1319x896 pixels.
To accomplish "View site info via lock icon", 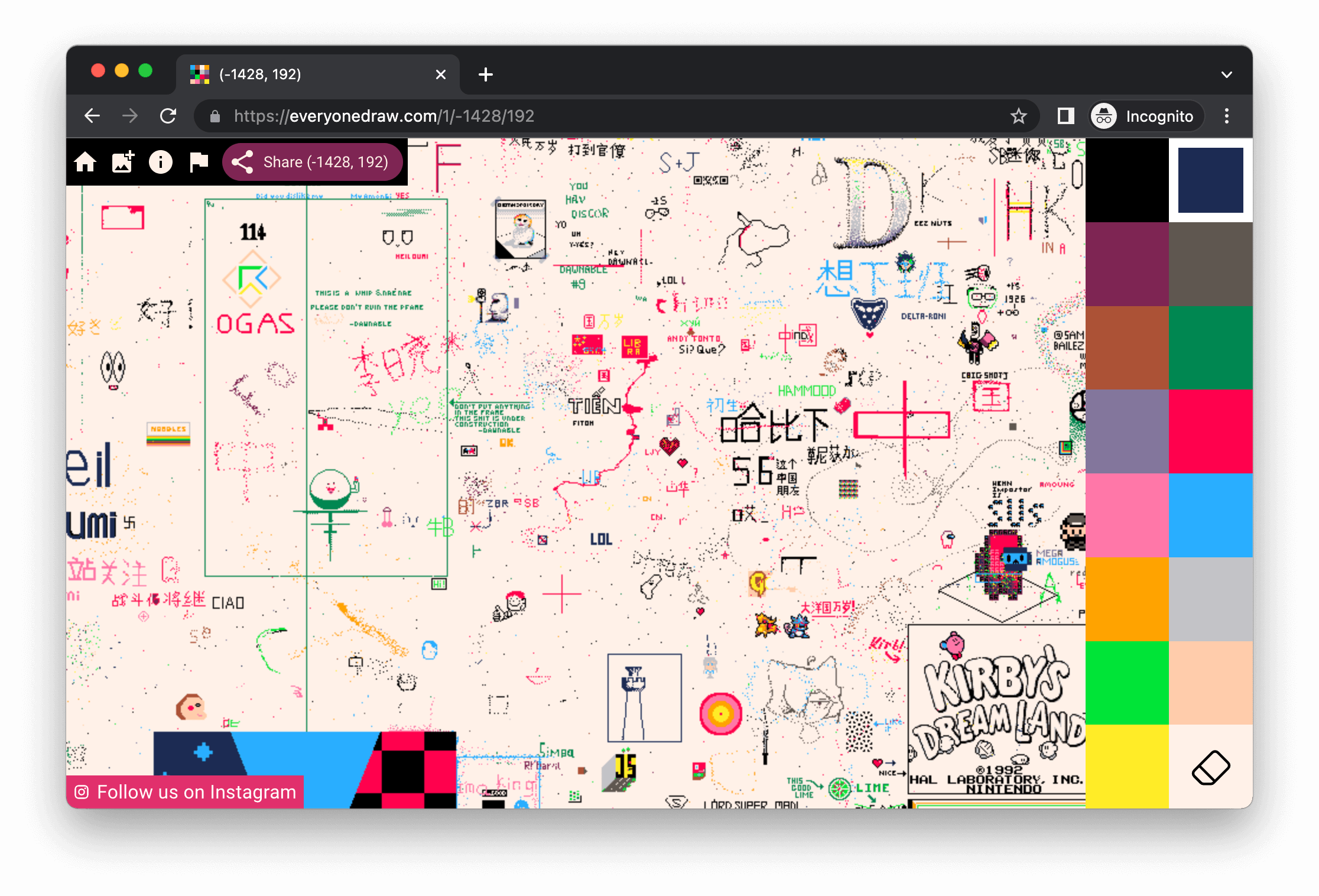I will tap(215, 116).
